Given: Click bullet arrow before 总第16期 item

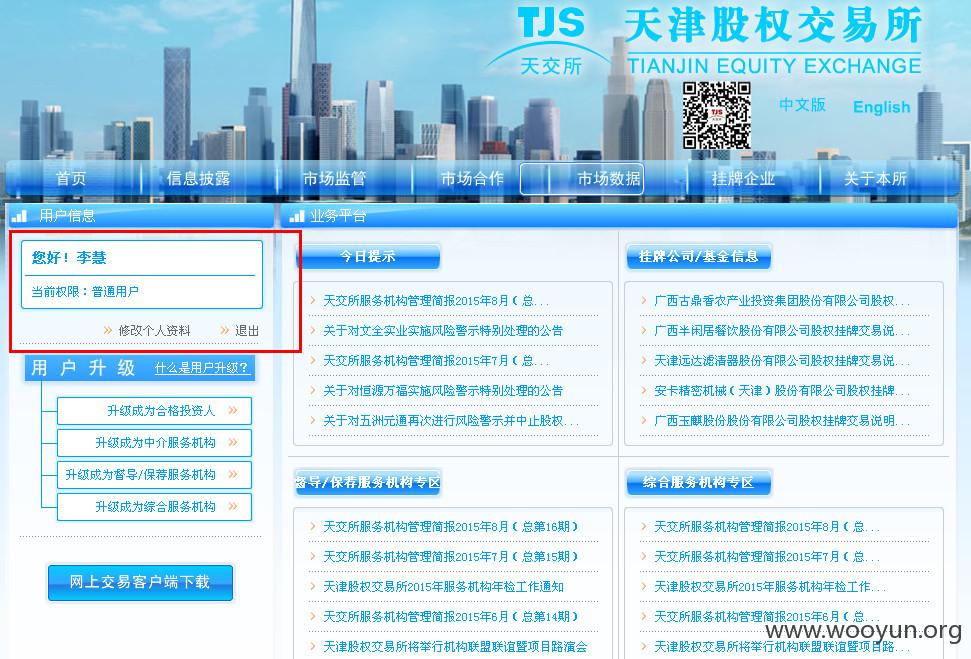Looking at the screenshot, I should (313, 526).
